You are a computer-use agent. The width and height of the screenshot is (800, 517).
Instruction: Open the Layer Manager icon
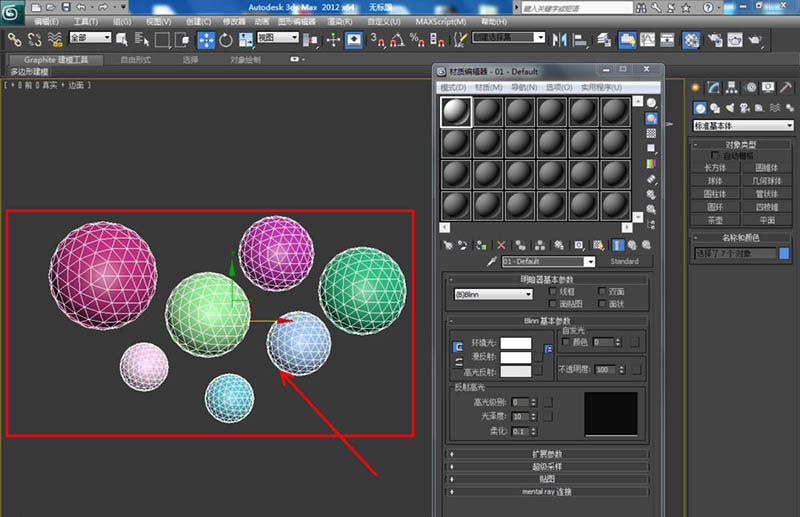click(605, 40)
